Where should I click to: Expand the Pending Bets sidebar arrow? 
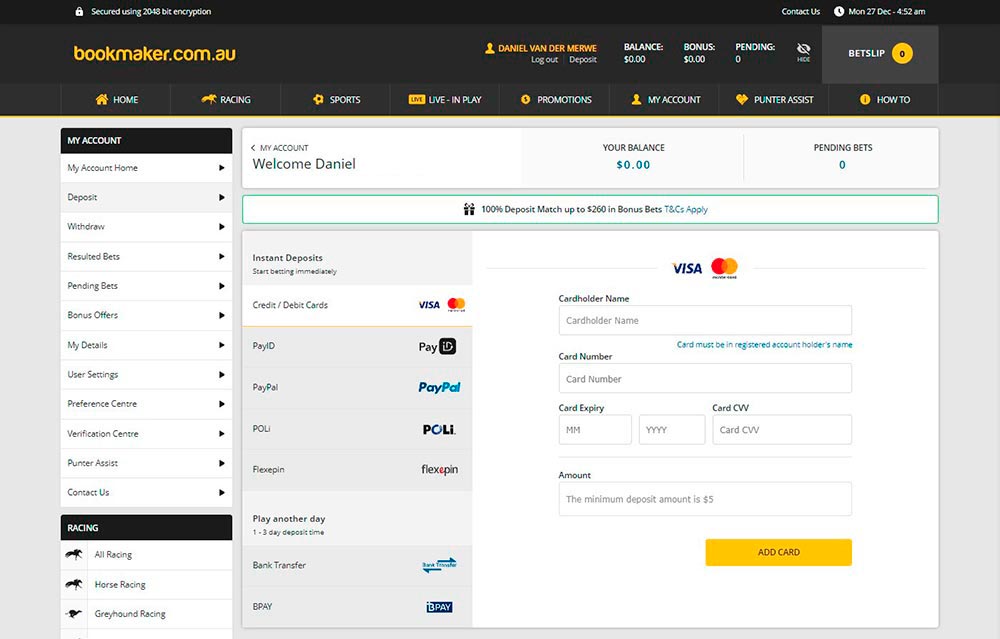coord(221,286)
